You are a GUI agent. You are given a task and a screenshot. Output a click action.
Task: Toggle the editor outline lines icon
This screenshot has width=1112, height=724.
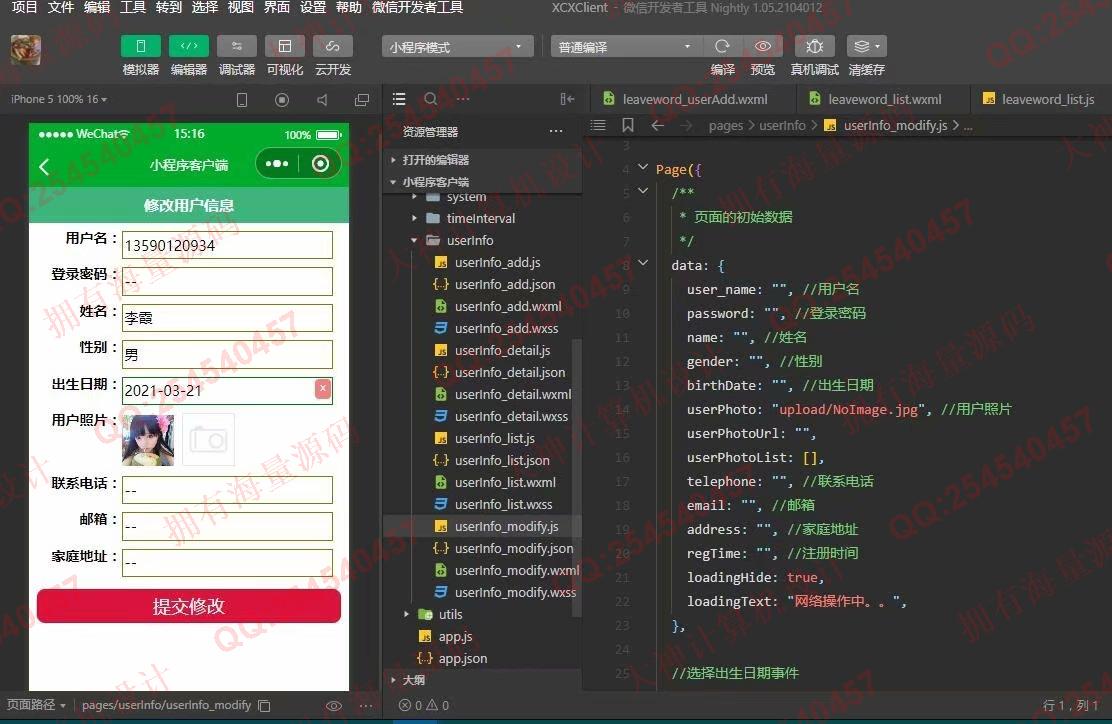(x=598, y=126)
